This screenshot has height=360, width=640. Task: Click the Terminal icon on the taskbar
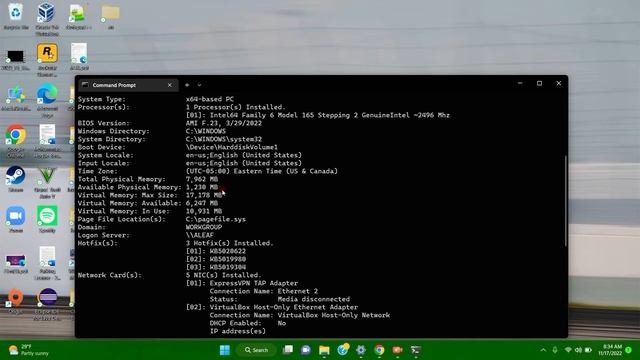[x=416, y=350]
